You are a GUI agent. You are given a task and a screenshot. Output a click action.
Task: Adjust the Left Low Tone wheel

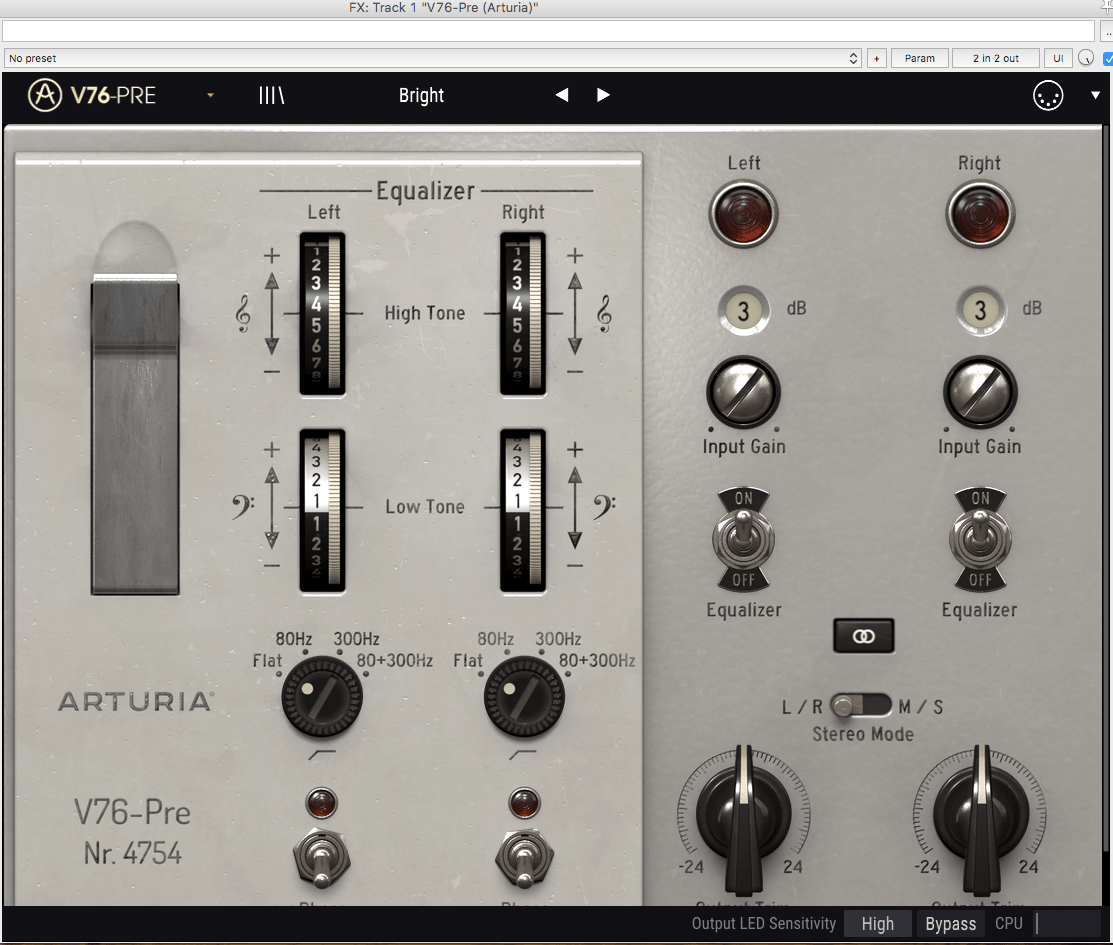pos(322,510)
